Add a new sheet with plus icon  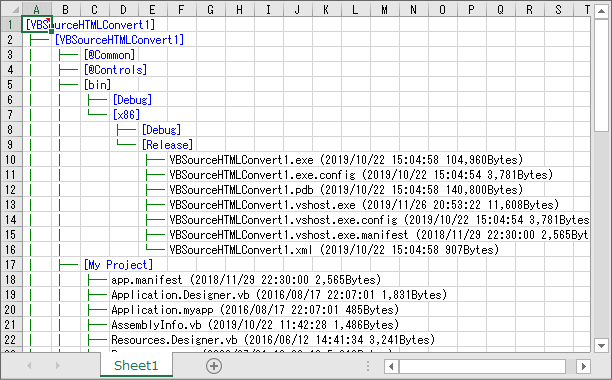coord(214,366)
